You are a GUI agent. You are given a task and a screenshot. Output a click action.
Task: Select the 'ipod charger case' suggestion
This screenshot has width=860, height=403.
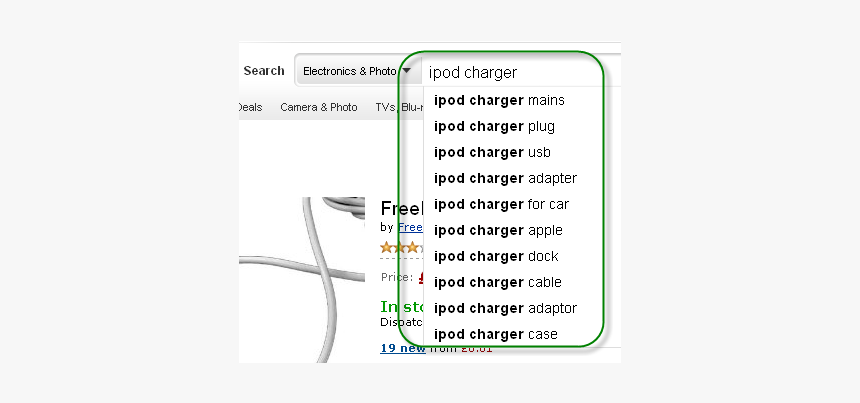pyautogui.click(x=496, y=334)
